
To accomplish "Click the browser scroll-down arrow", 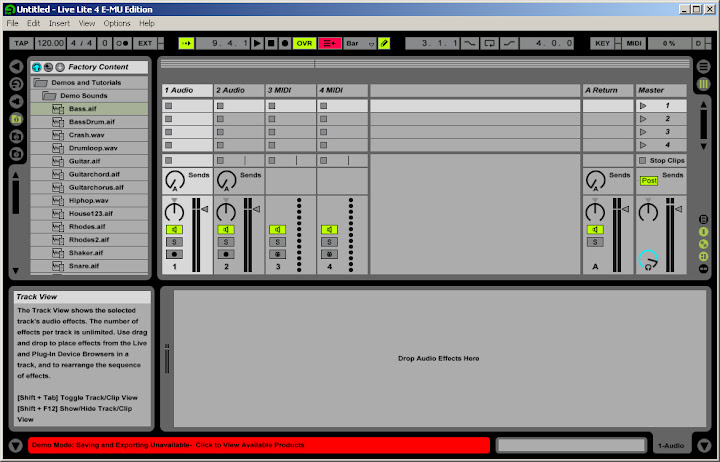I will [16, 271].
